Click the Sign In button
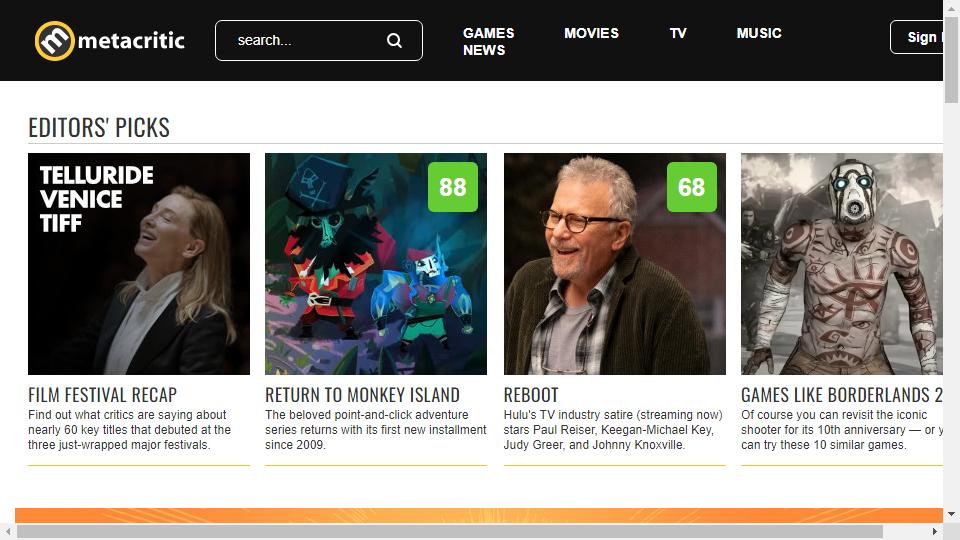Image resolution: width=960 pixels, height=540 pixels. tap(917, 37)
